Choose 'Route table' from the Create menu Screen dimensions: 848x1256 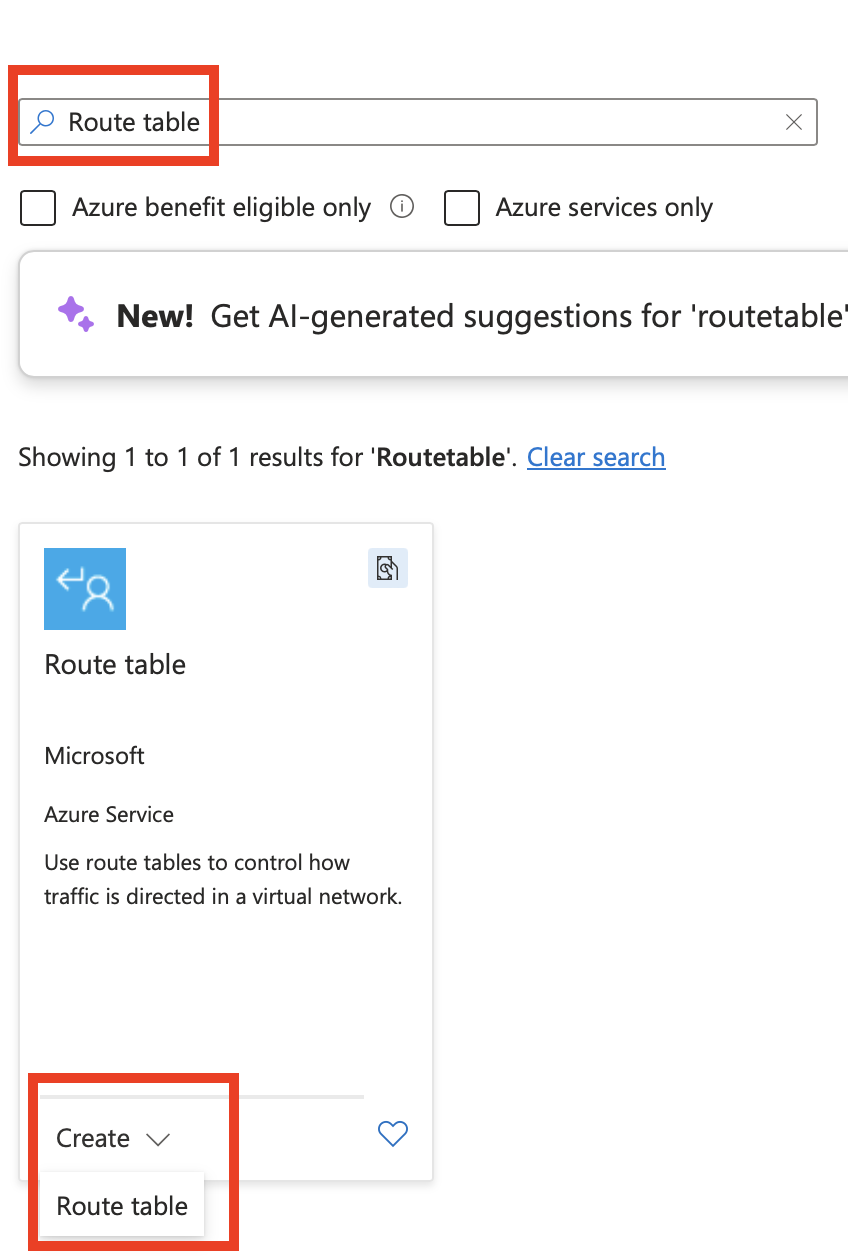click(x=122, y=1206)
